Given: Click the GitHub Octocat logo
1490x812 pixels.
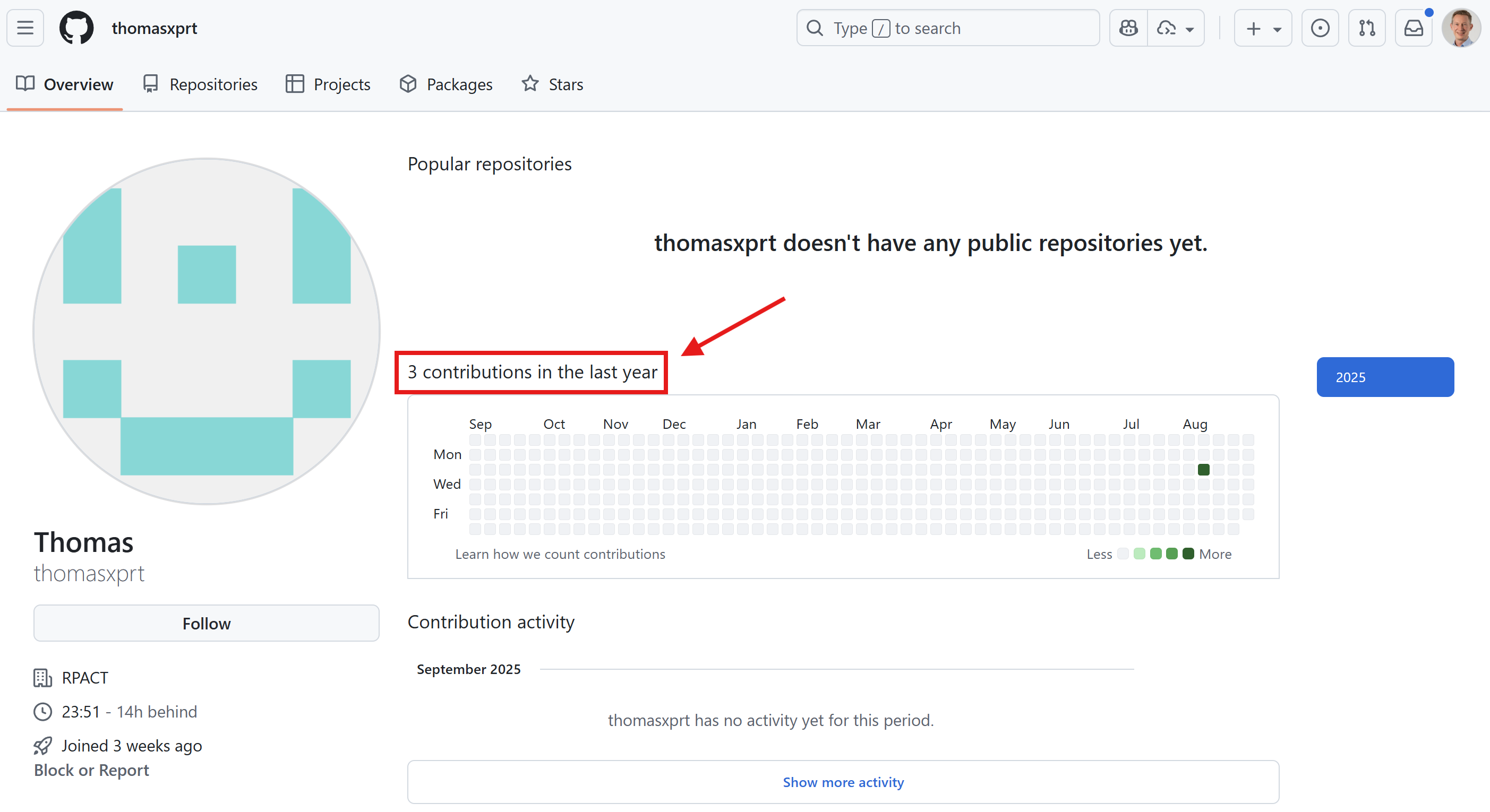Looking at the screenshot, I should (x=76, y=28).
